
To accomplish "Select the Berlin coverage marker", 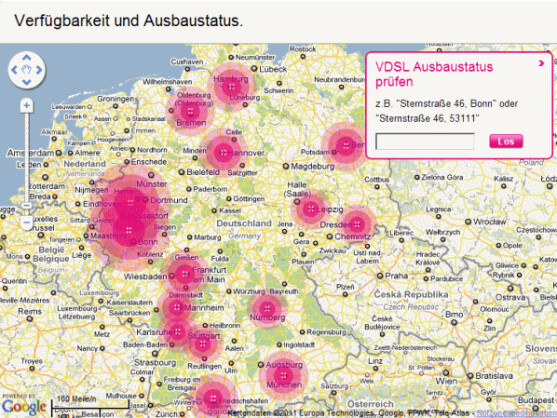I will pyautogui.click(x=345, y=145).
